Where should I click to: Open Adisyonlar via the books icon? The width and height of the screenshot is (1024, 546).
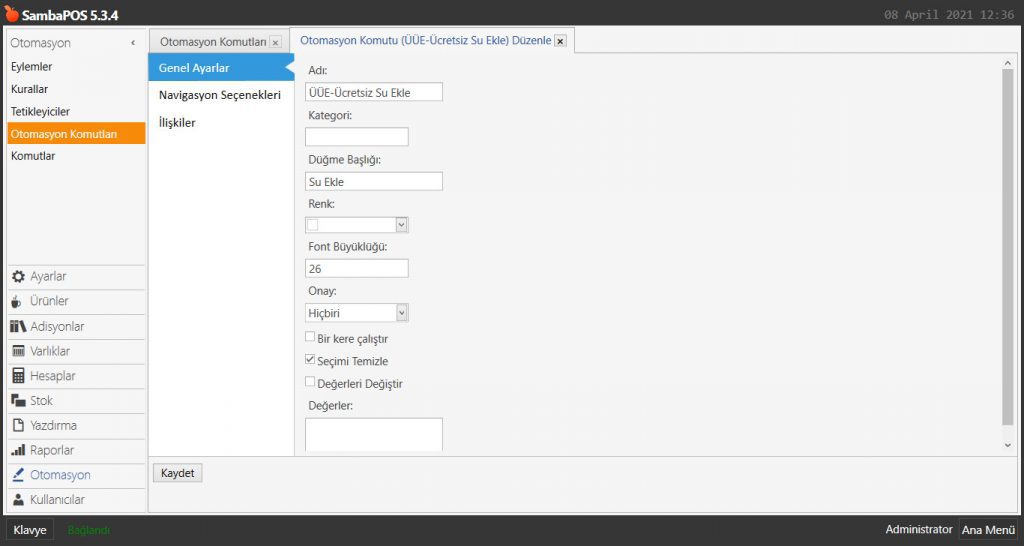[18, 327]
